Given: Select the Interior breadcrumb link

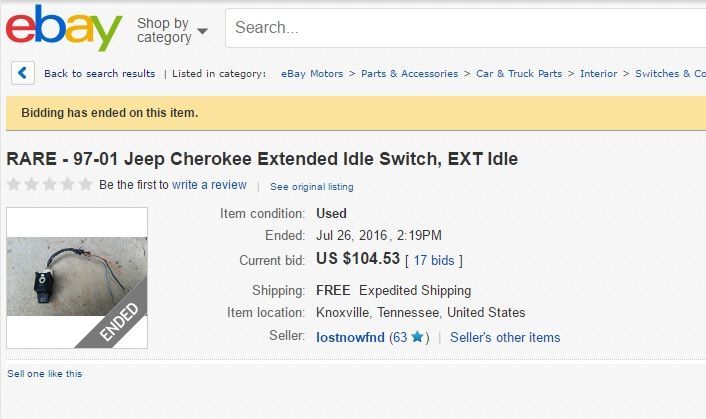Looking at the screenshot, I should click(600, 74).
